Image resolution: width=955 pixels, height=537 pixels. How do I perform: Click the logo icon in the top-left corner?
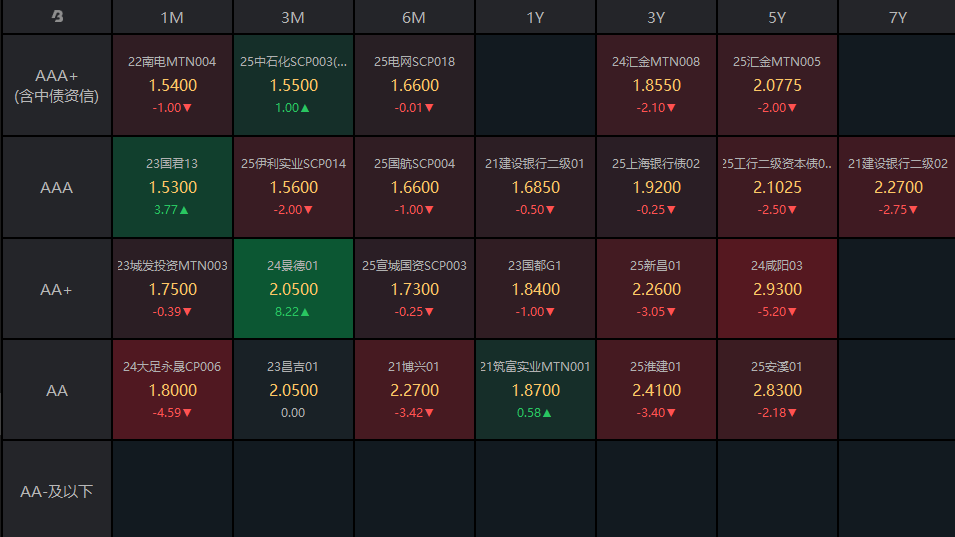[x=57, y=17]
